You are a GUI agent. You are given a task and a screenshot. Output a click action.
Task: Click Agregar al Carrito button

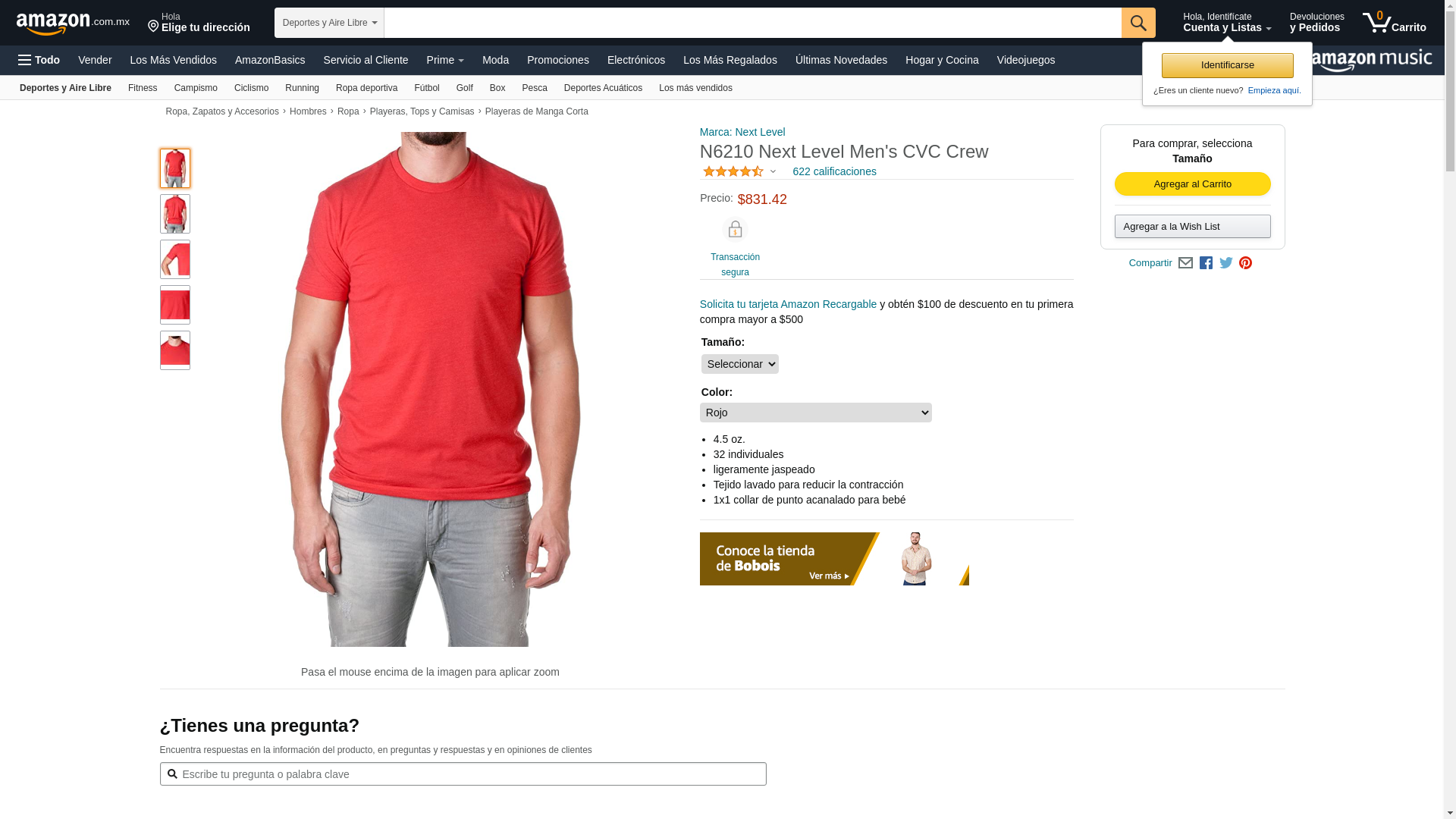[x=1193, y=184]
